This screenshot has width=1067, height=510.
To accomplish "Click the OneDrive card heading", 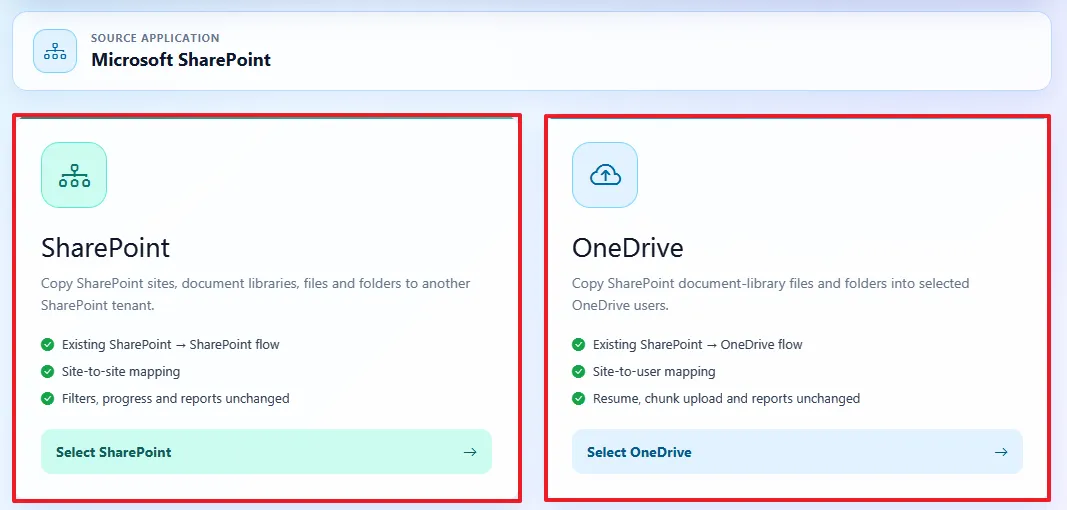I will (x=627, y=249).
